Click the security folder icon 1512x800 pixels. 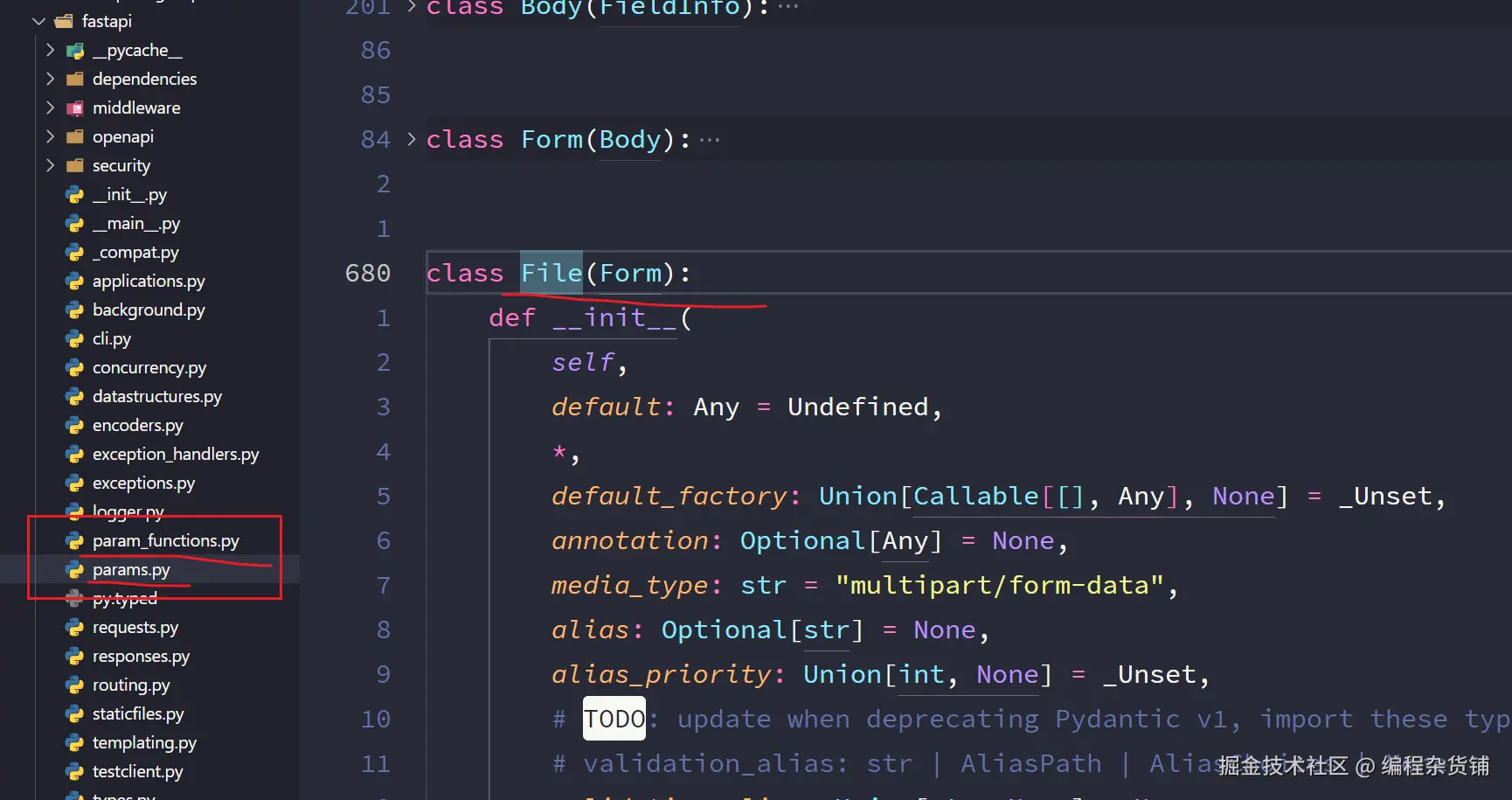coord(75,165)
